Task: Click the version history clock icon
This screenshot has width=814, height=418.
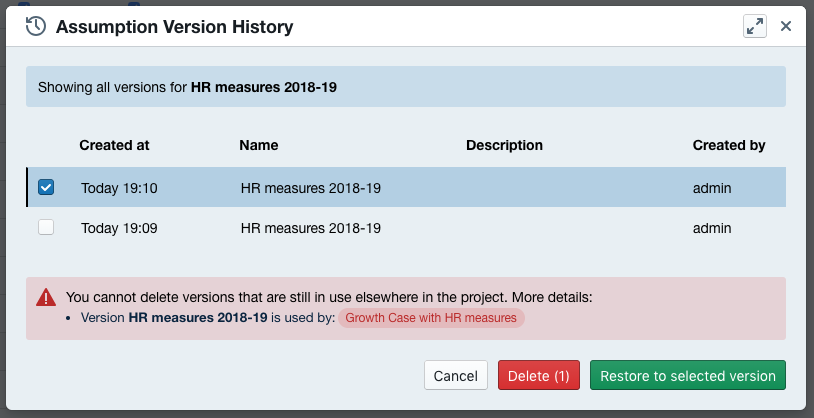Action: [x=36, y=27]
